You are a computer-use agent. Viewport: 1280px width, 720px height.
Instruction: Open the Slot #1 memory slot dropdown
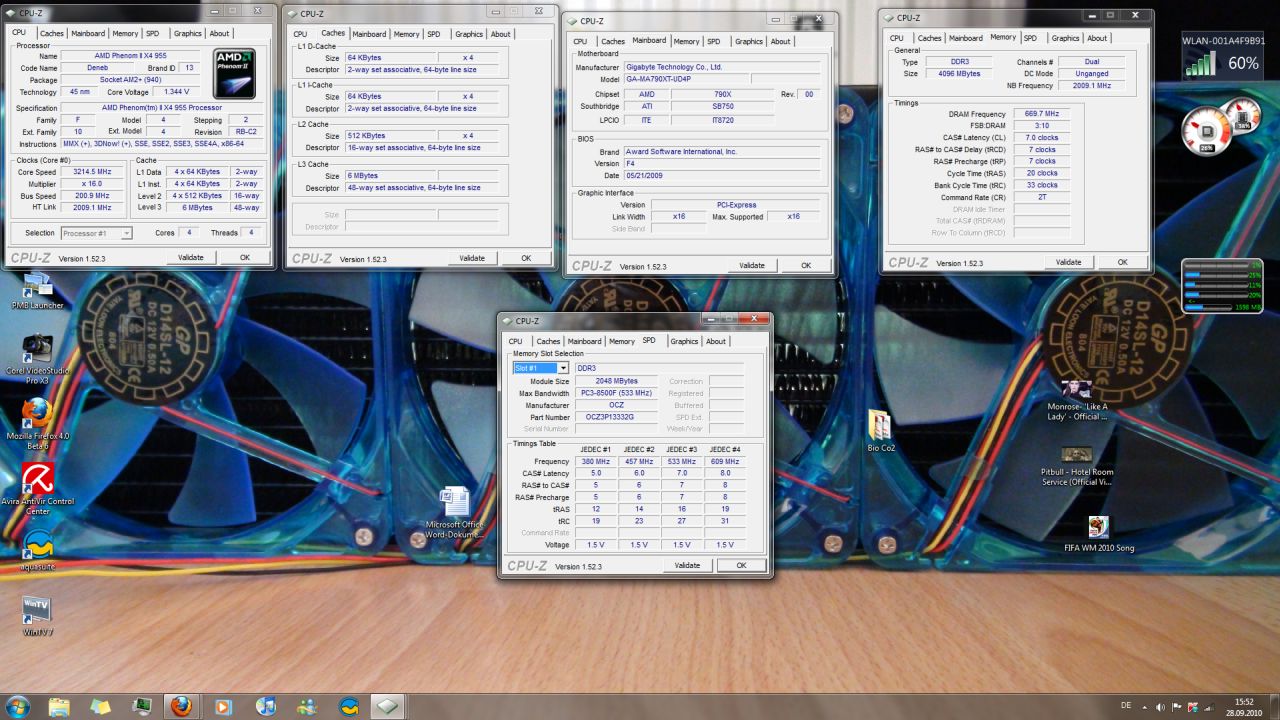pyautogui.click(x=541, y=368)
